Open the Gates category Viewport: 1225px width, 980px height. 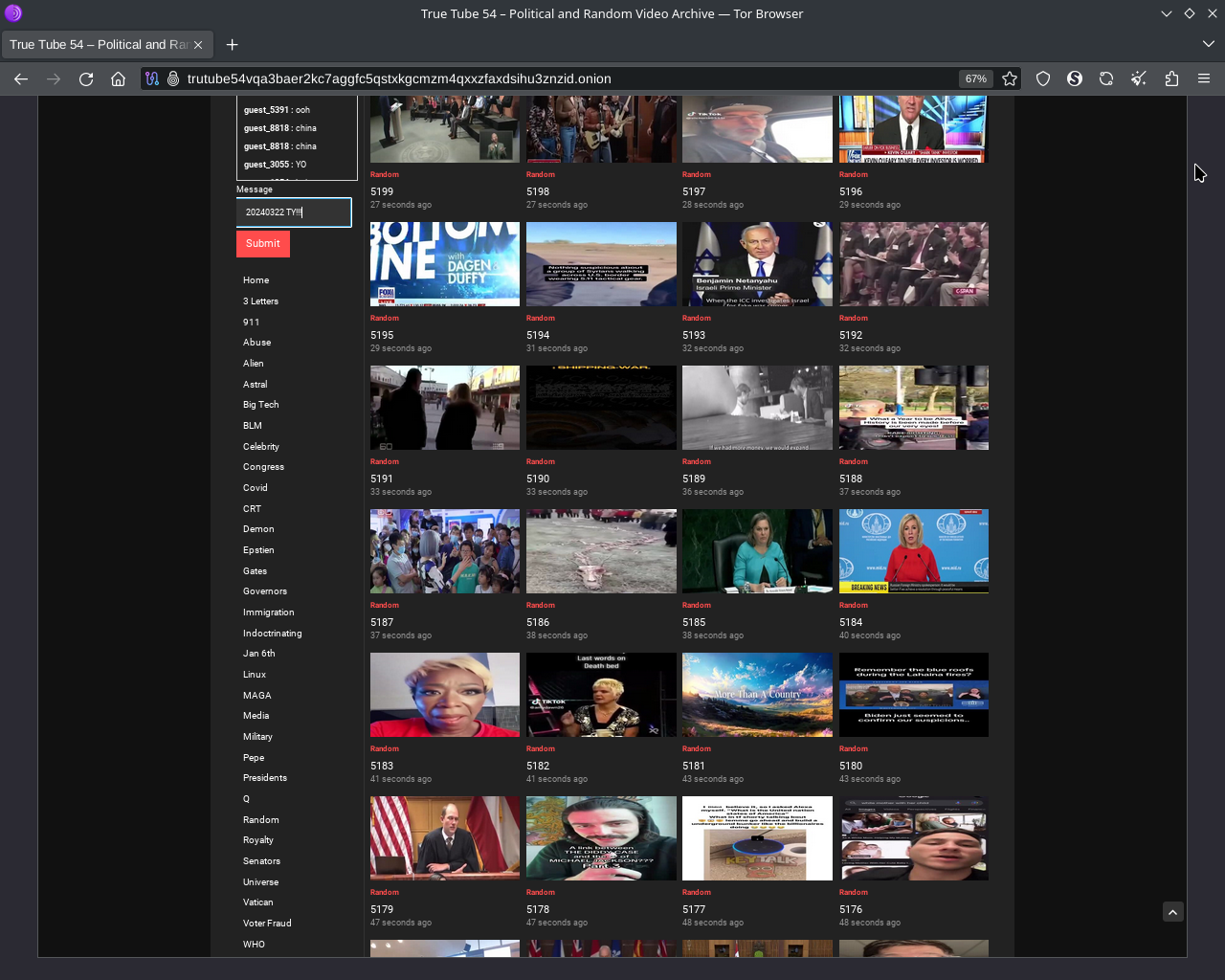256,571
